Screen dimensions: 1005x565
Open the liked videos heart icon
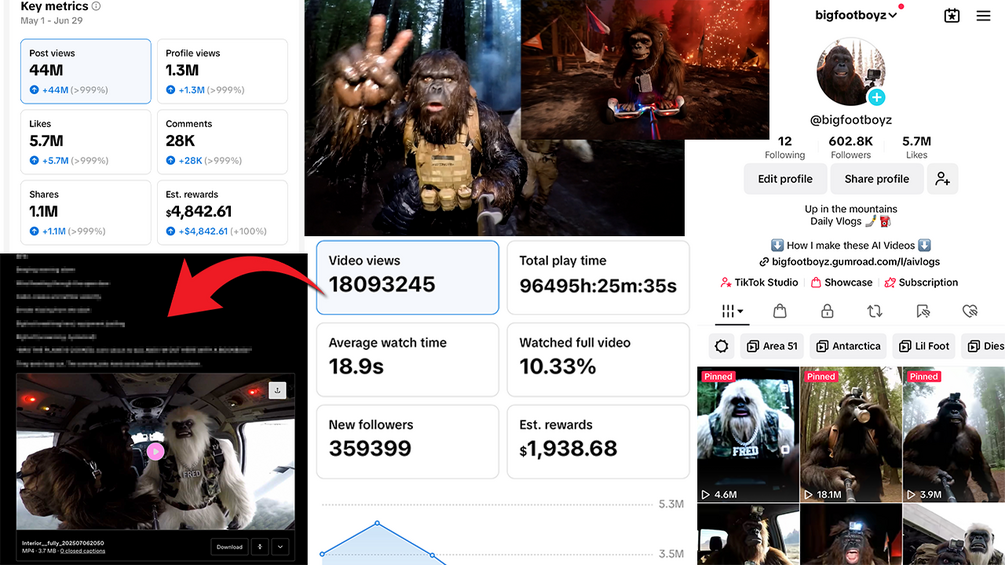pyautogui.click(x=970, y=311)
